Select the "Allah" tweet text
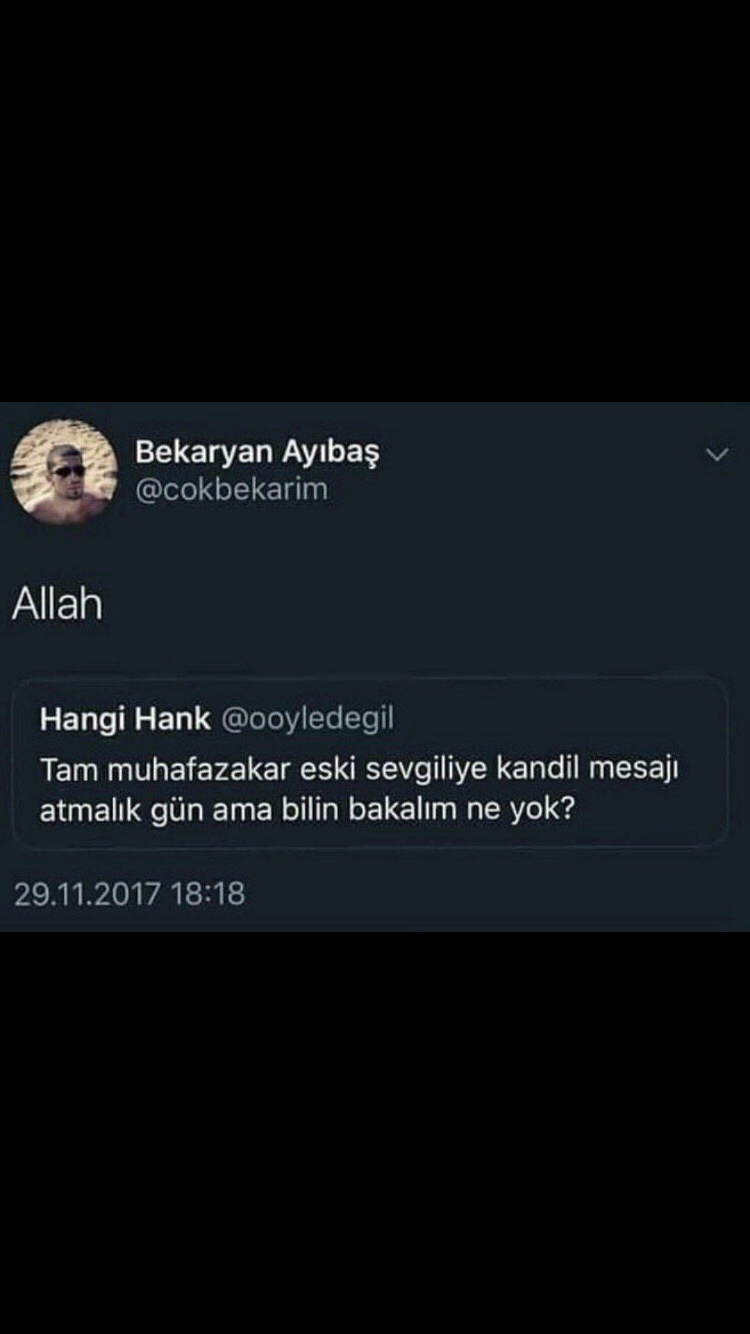Image resolution: width=750 pixels, height=1334 pixels. [57, 604]
